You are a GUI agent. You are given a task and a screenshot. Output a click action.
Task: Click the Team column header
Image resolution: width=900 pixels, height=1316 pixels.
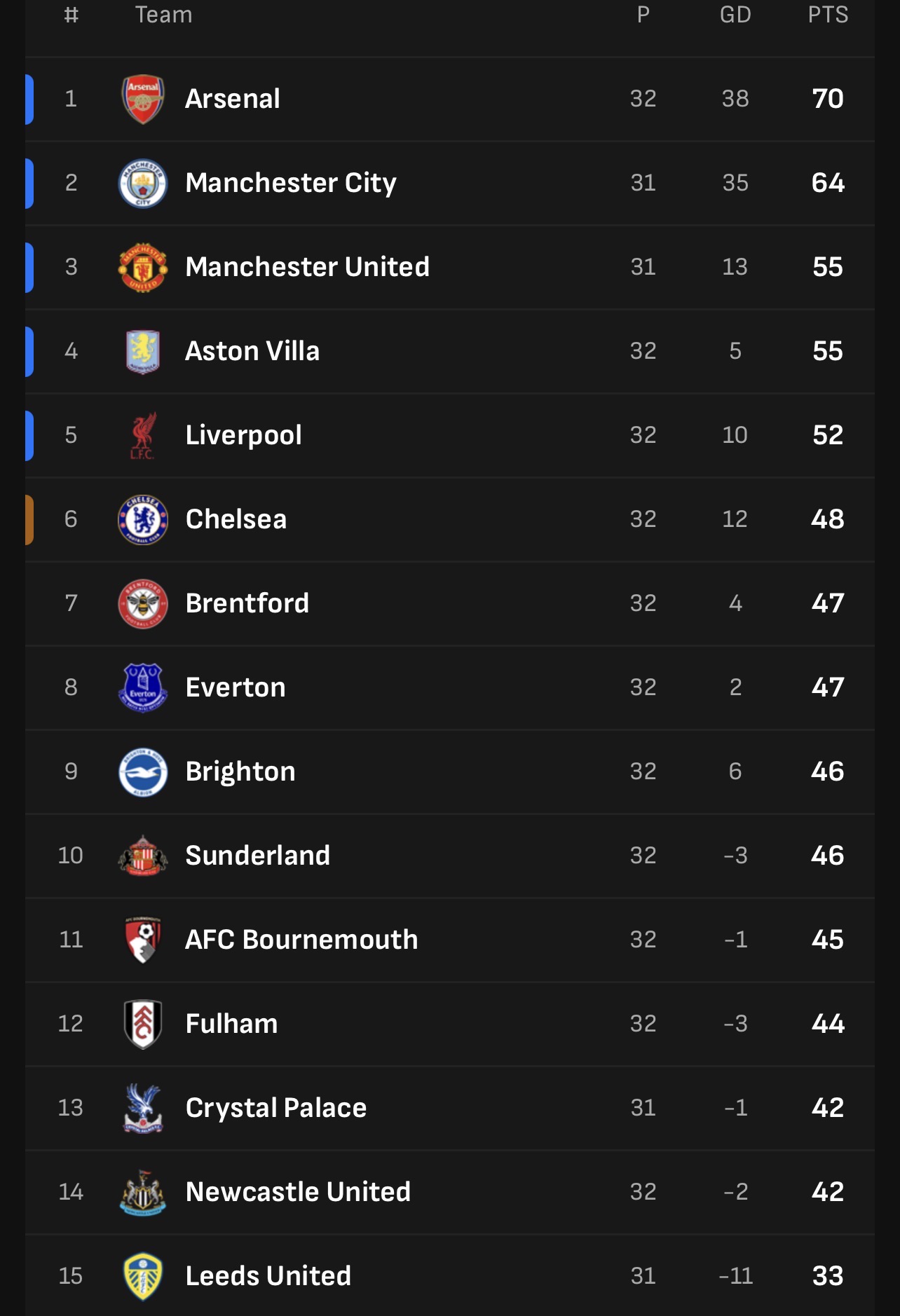[x=164, y=15]
